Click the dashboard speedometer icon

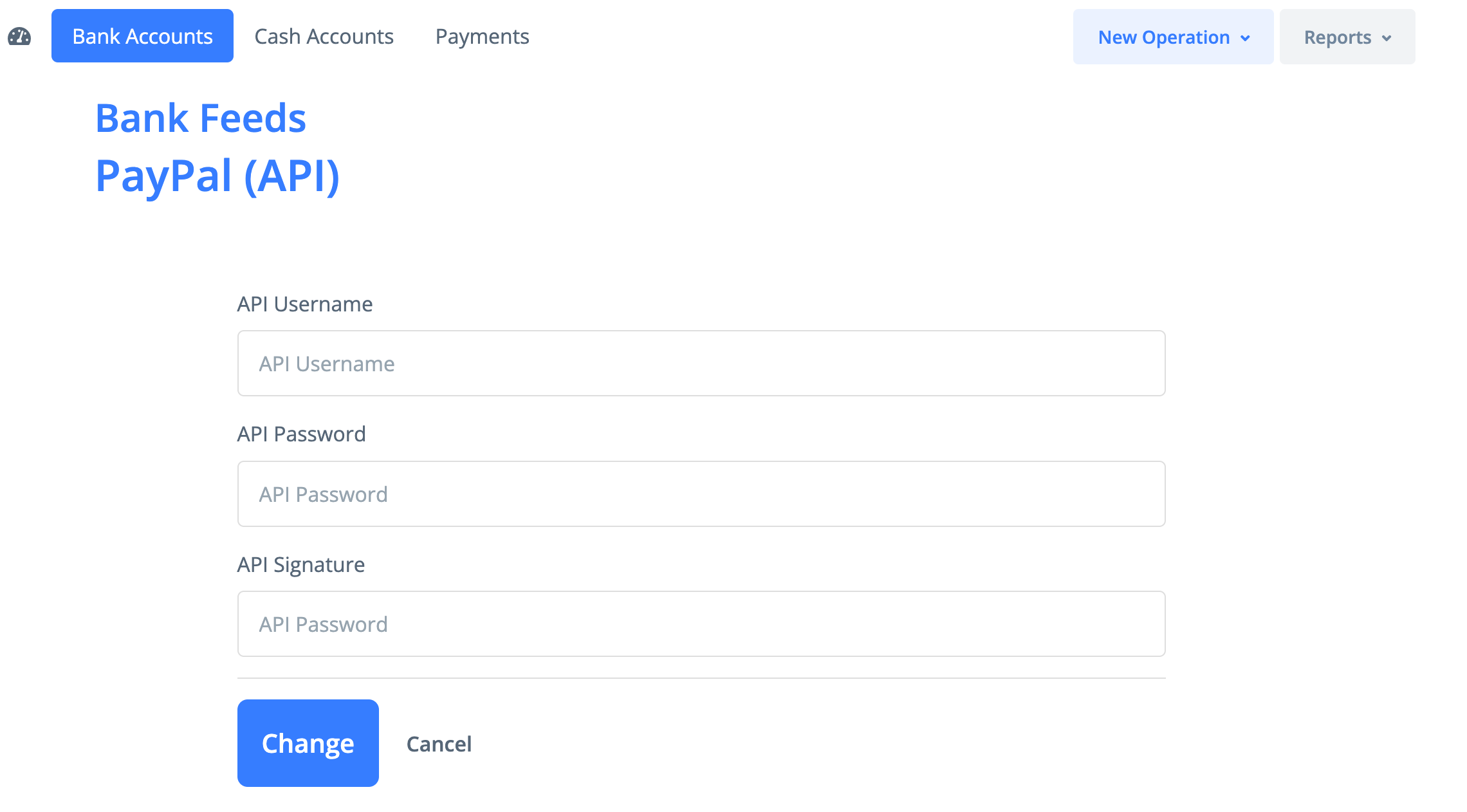pos(19,37)
